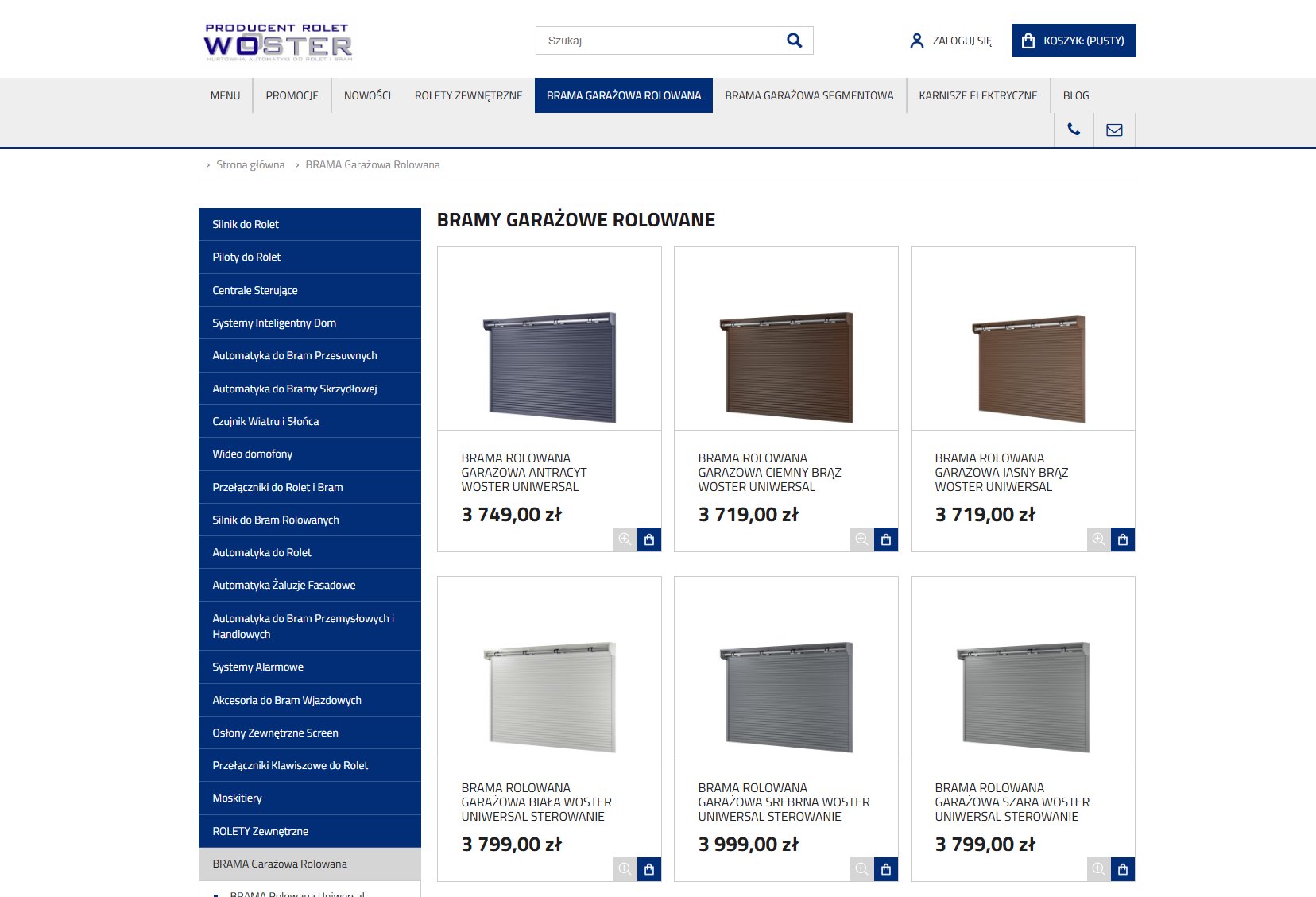Expand BRAMA Garażowa Rolowana sidebar category
1316x897 pixels.
280,864
